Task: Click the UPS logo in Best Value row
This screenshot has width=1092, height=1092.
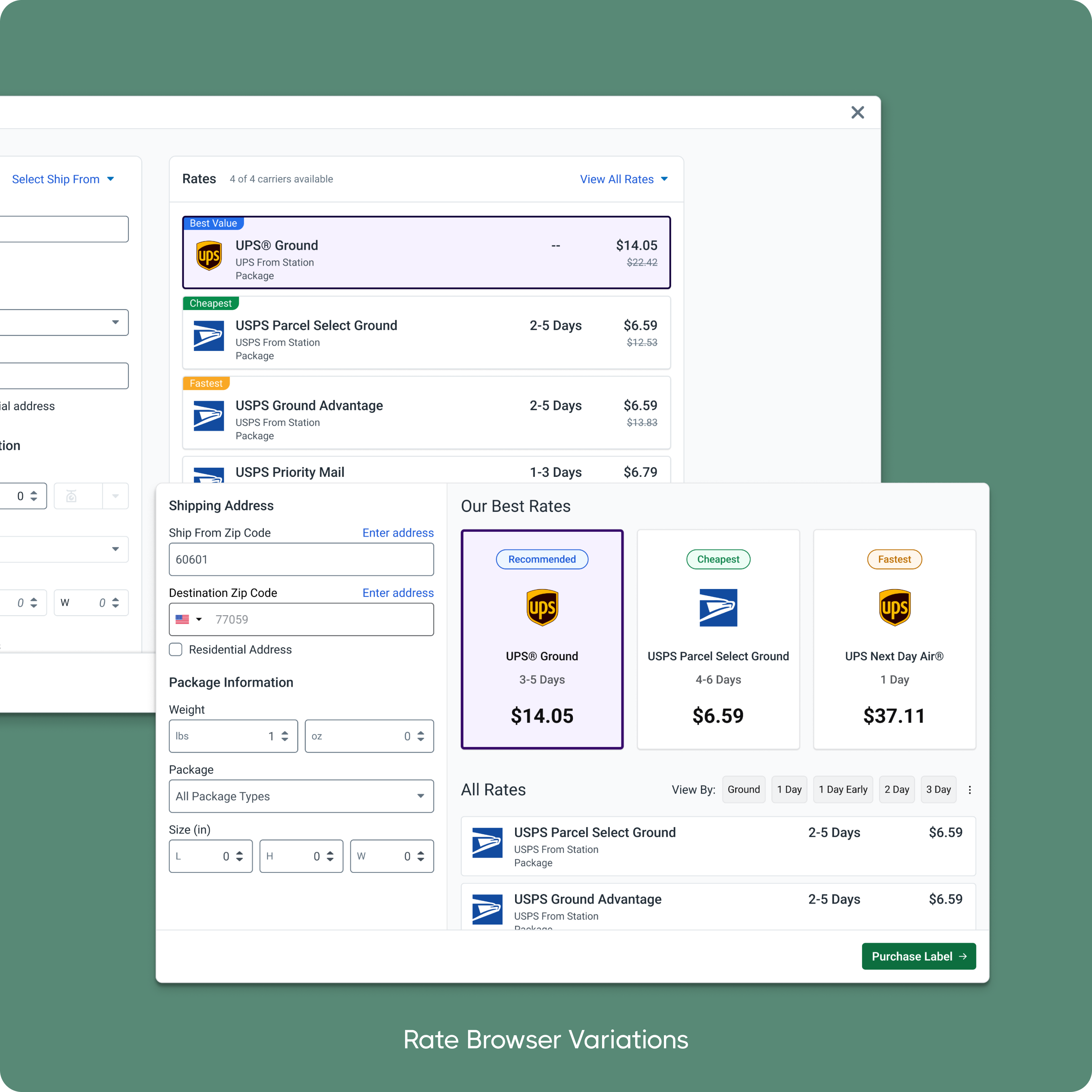Action: [x=209, y=256]
